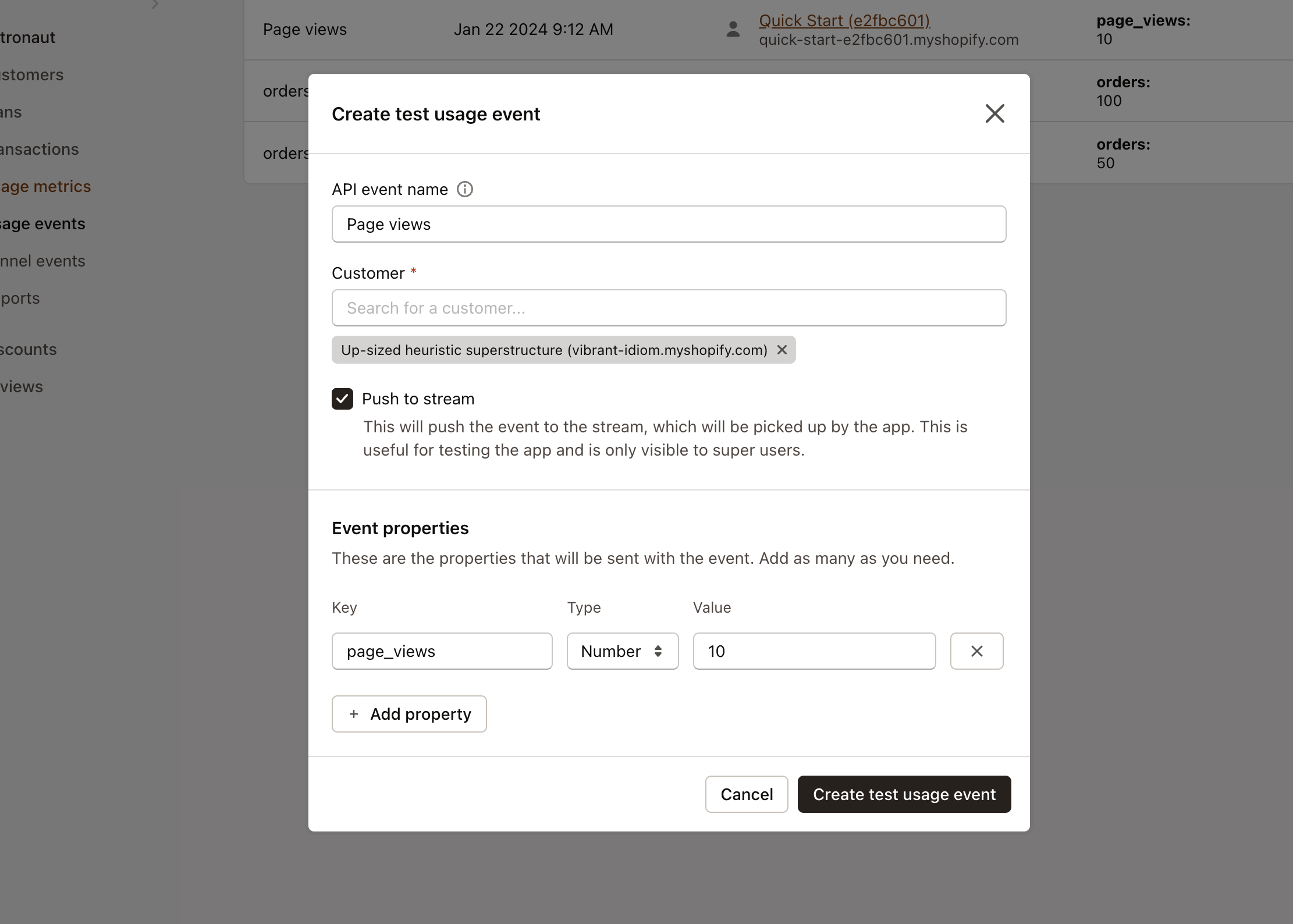The image size is (1293, 924).
Task: Click the Search for a customer field
Action: 667,308
